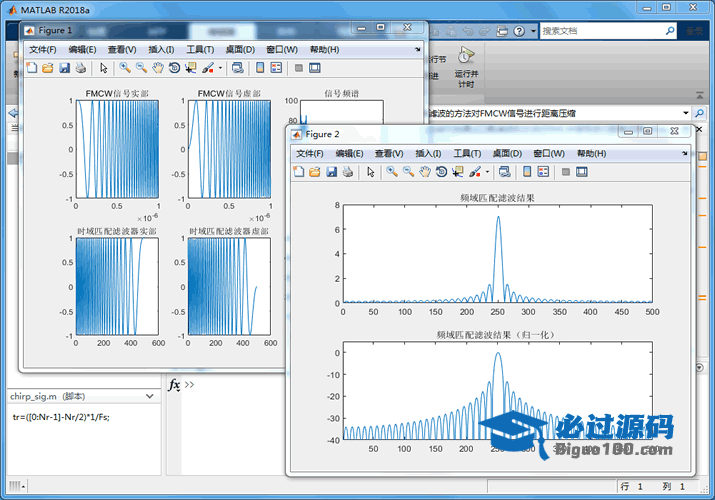Open 桌面(D) menu in Figure 1
The width and height of the screenshot is (715, 500).
pyautogui.click(x=240, y=50)
